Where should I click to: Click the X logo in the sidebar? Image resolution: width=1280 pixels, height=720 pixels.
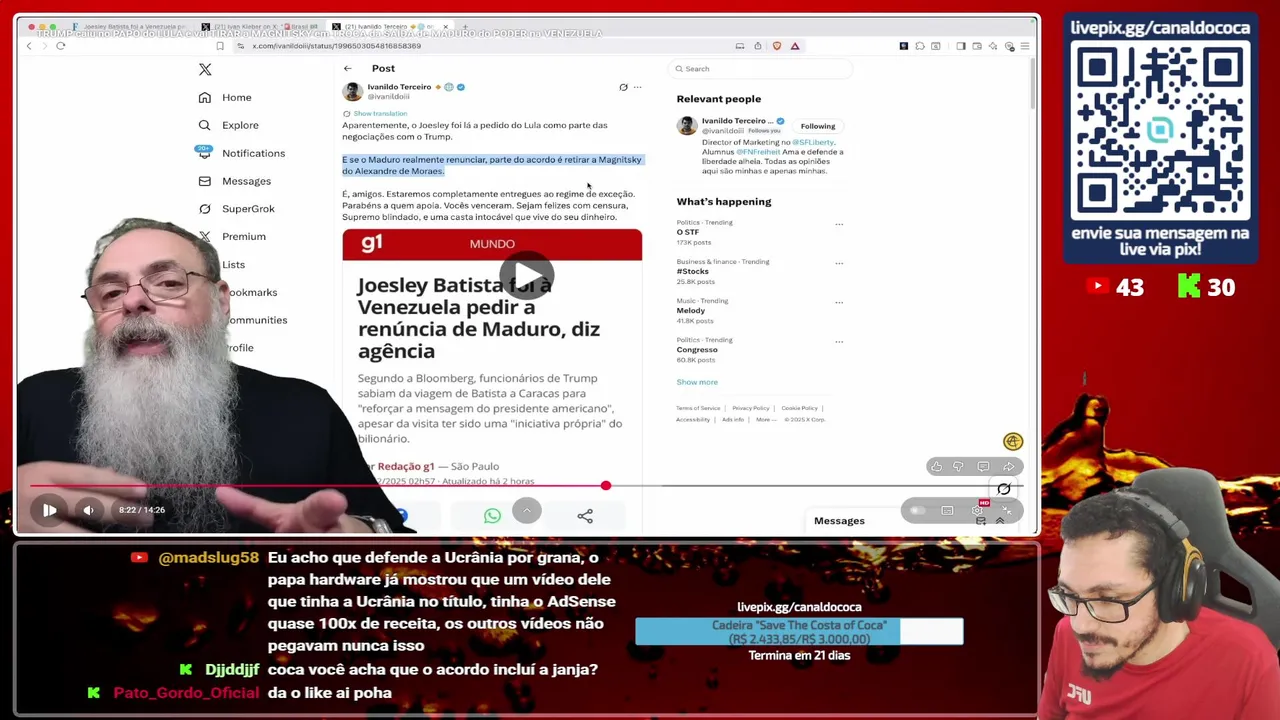tap(205, 69)
